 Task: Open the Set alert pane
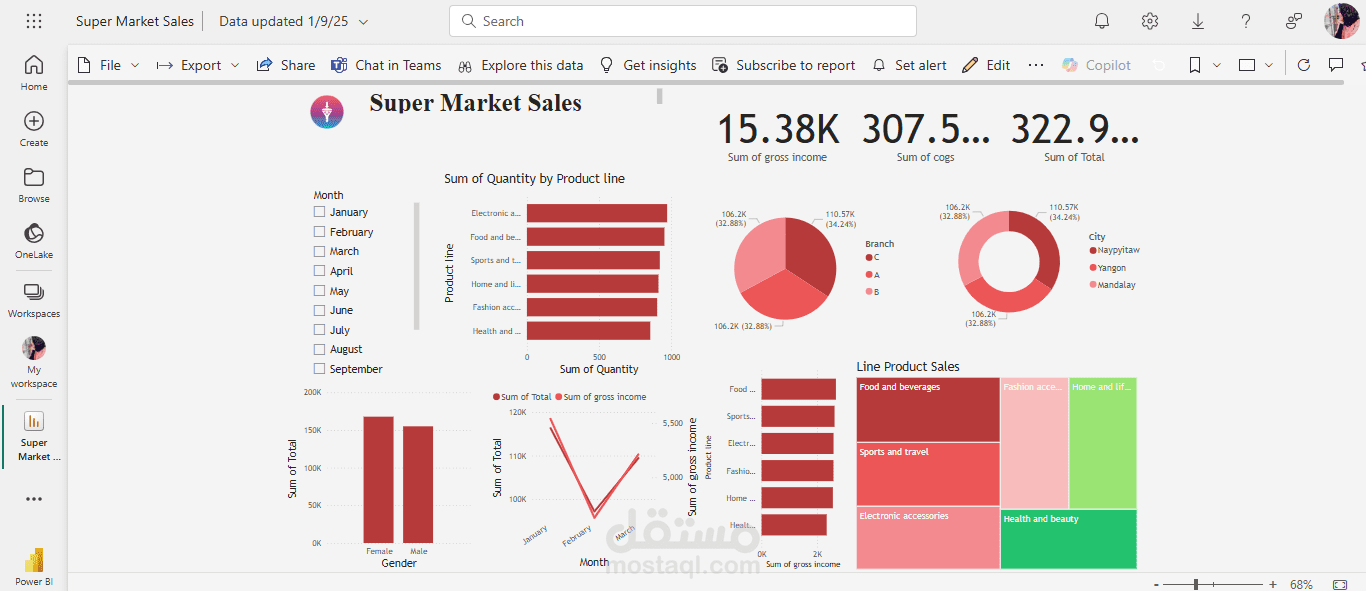[x=908, y=64]
